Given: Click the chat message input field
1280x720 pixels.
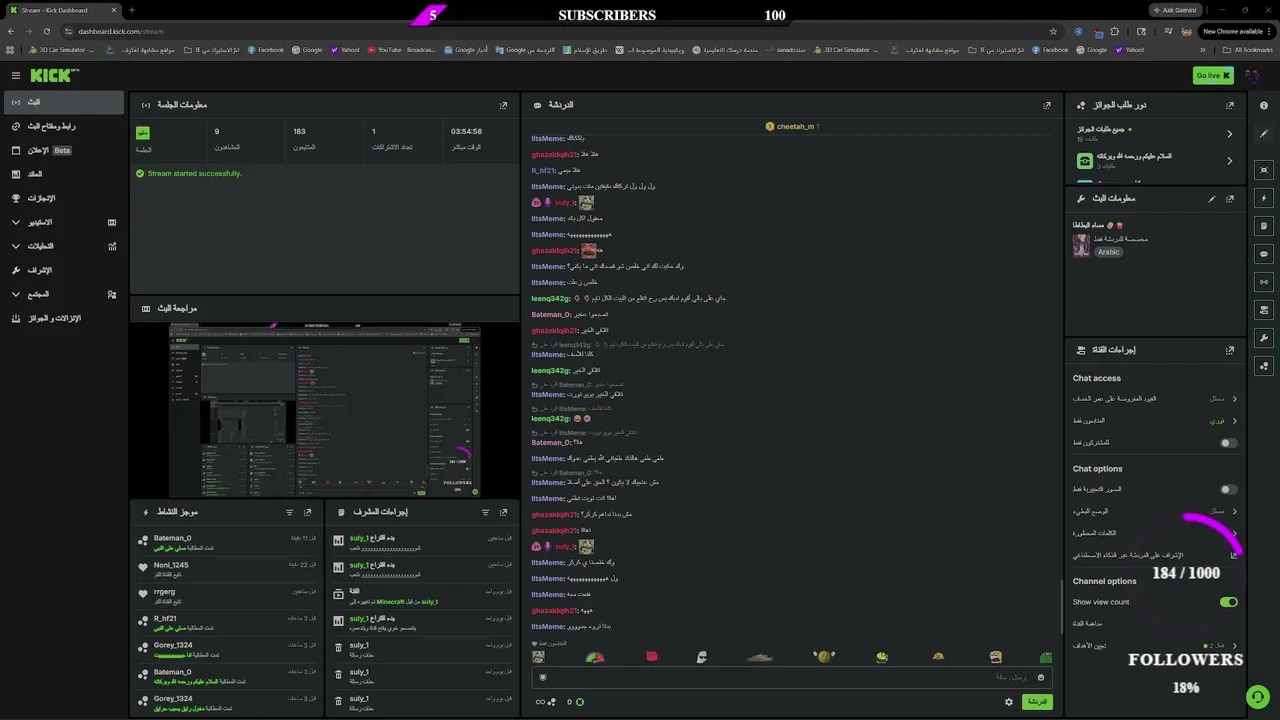Looking at the screenshot, I should [x=791, y=677].
